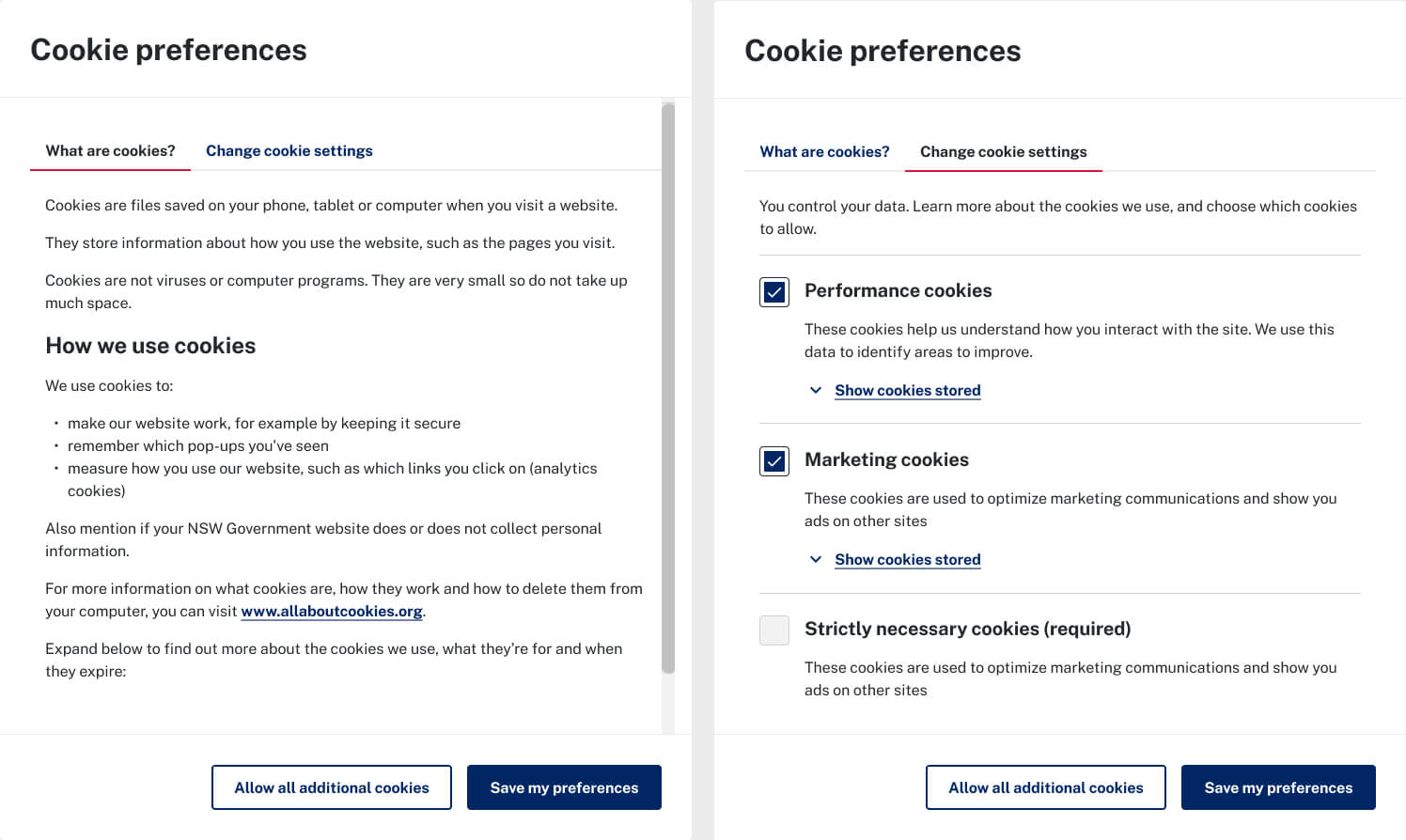Select the What are cookies? tab on left panel
Image resolution: width=1406 pixels, height=840 pixels.
coord(110,150)
